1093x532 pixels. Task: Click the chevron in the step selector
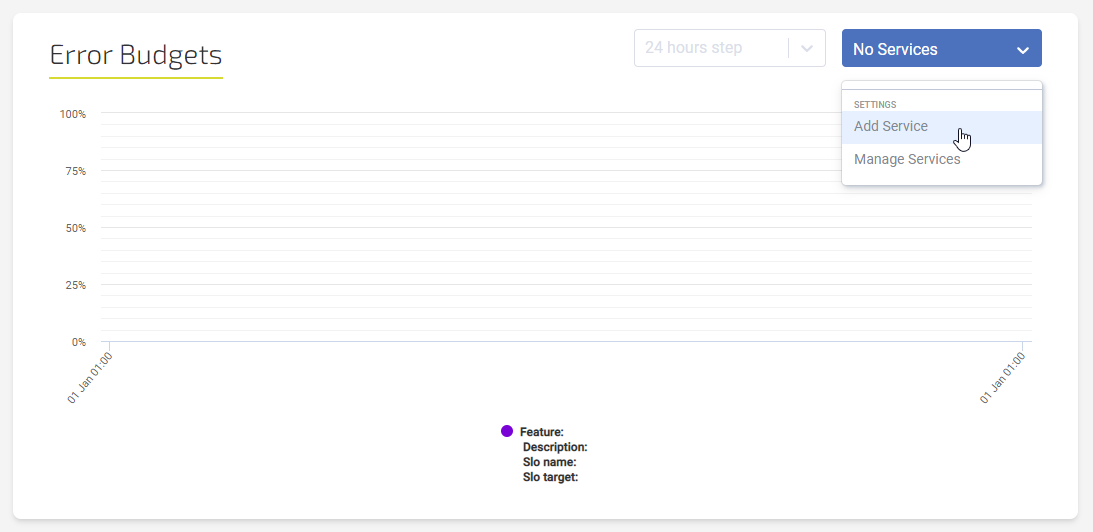click(808, 48)
